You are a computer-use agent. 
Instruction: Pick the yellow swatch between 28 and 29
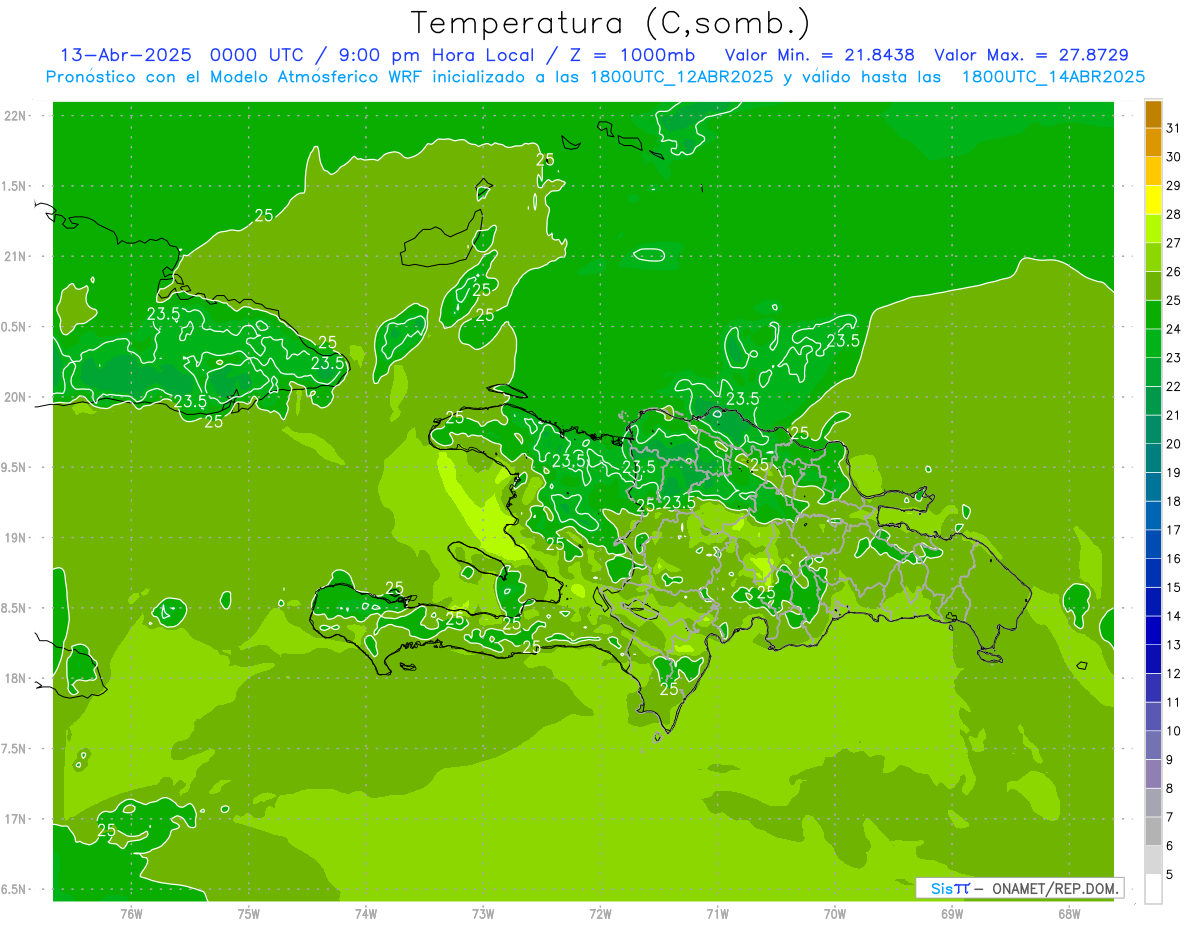[x=1153, y=200]
